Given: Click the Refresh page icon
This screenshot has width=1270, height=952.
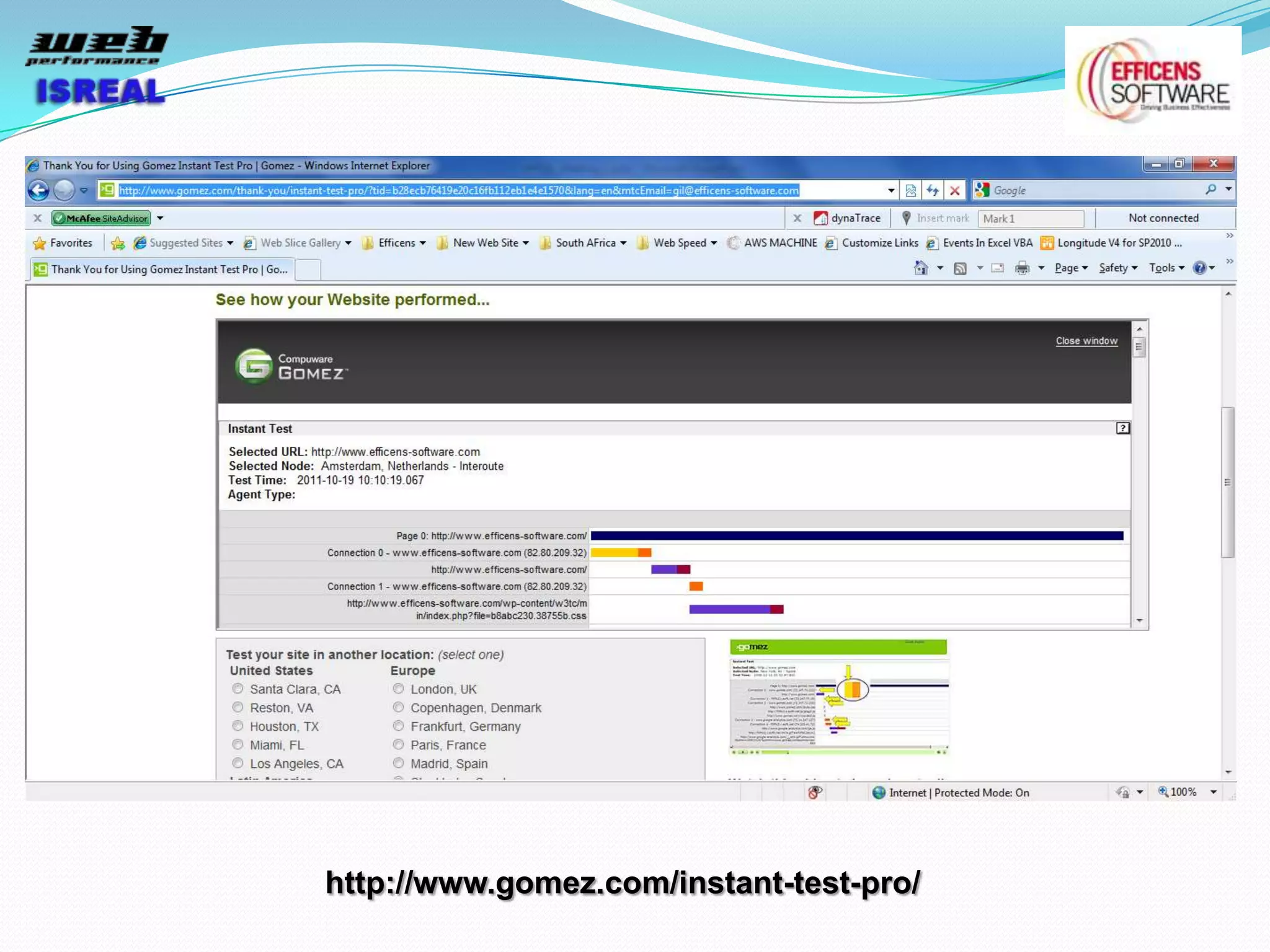Looking at the screenshot, I should pos(932,190).
